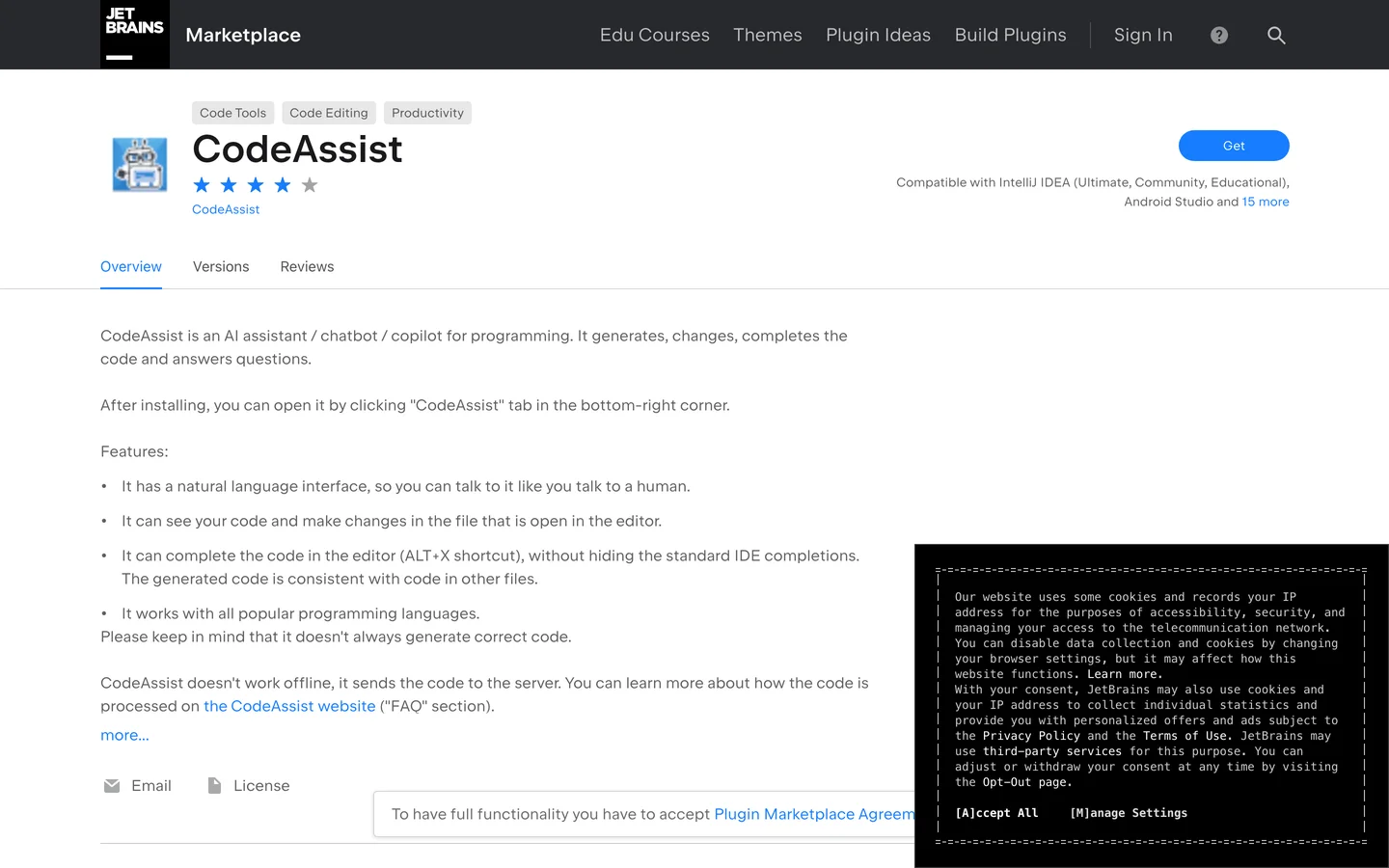Expand the '15 more' compatible products link
Screen dimensions: 1389x868
1266,202
